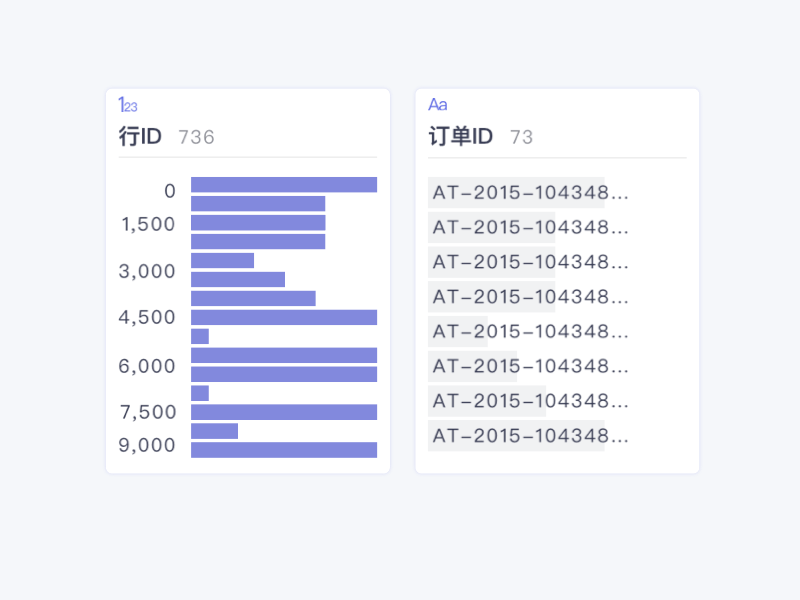The image size is (800, 600).
Task: Click the 6,000 axis label
Action: click(147, 366)
